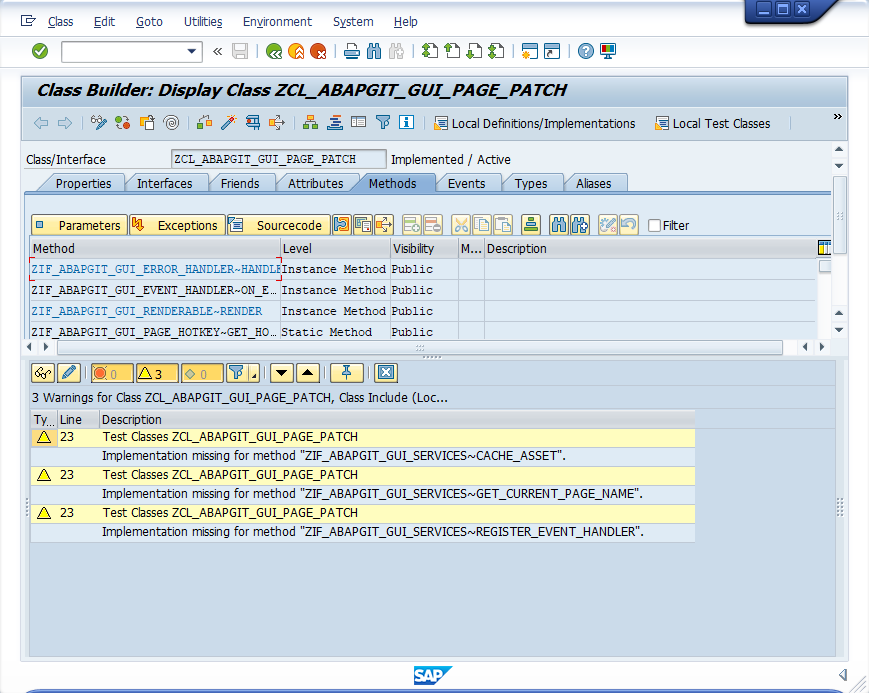Click the Exceptions button
Image resolution: width=869 pixels, height=693 pixels.
click(x=177, y=225)
